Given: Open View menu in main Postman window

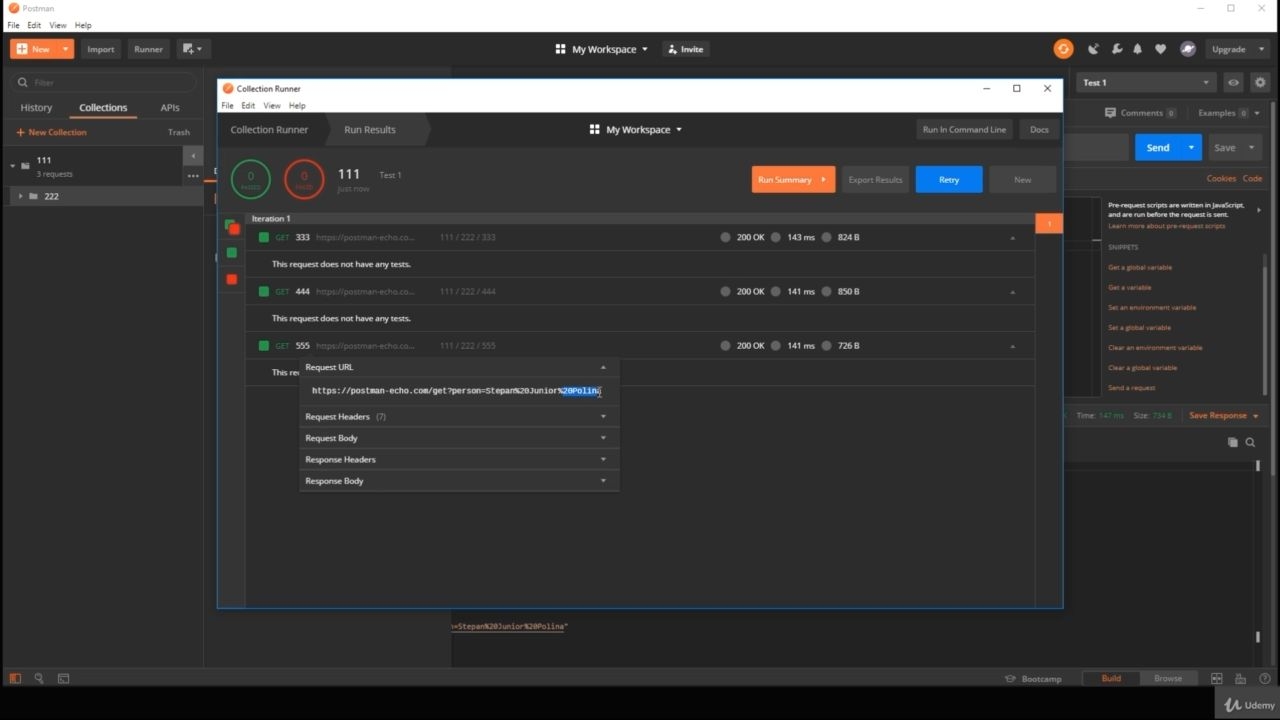Looking at the screenshot, I should [x=58, y=25].
